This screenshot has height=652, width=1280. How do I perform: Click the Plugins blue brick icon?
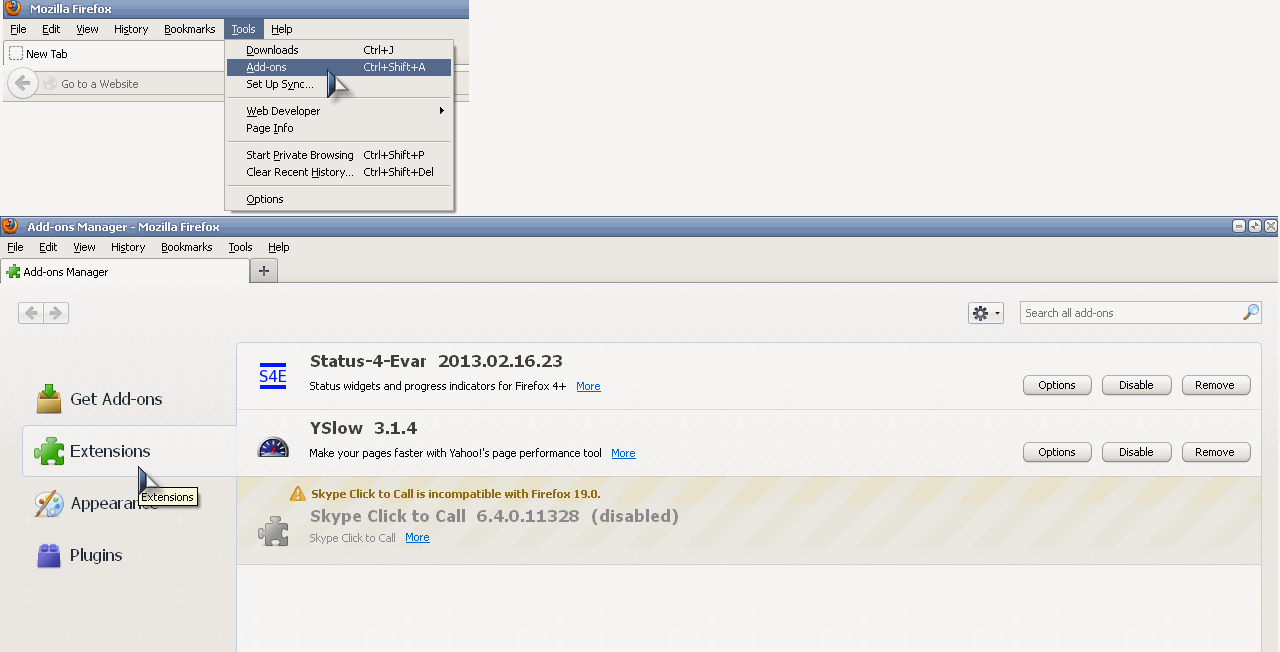[49, 555]
